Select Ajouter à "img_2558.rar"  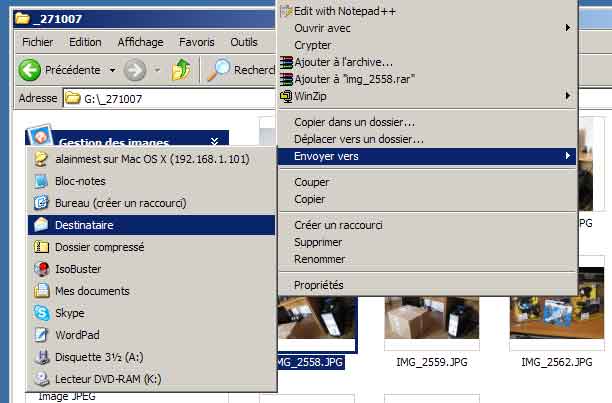(427, 80)
